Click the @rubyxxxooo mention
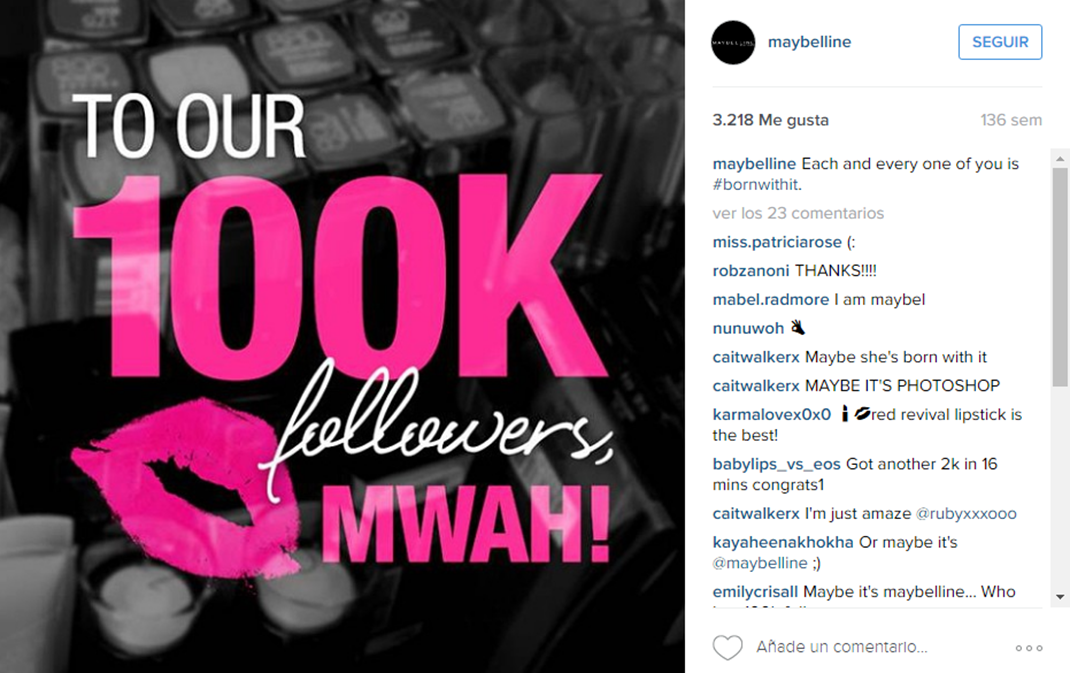Screen dimensions: 1070x673 coord(966,513)
